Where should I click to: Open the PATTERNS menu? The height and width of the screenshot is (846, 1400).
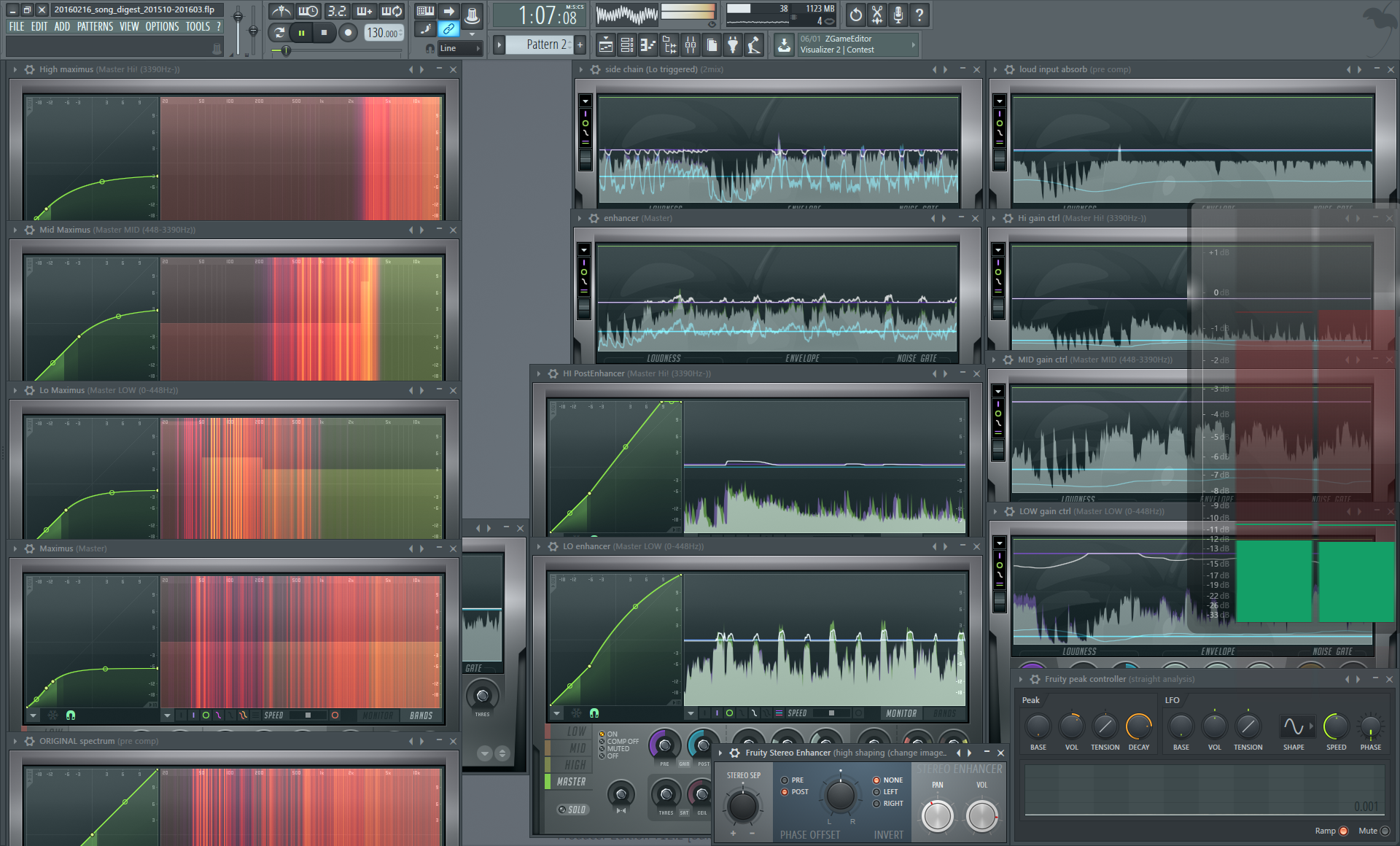coord(95,26)
